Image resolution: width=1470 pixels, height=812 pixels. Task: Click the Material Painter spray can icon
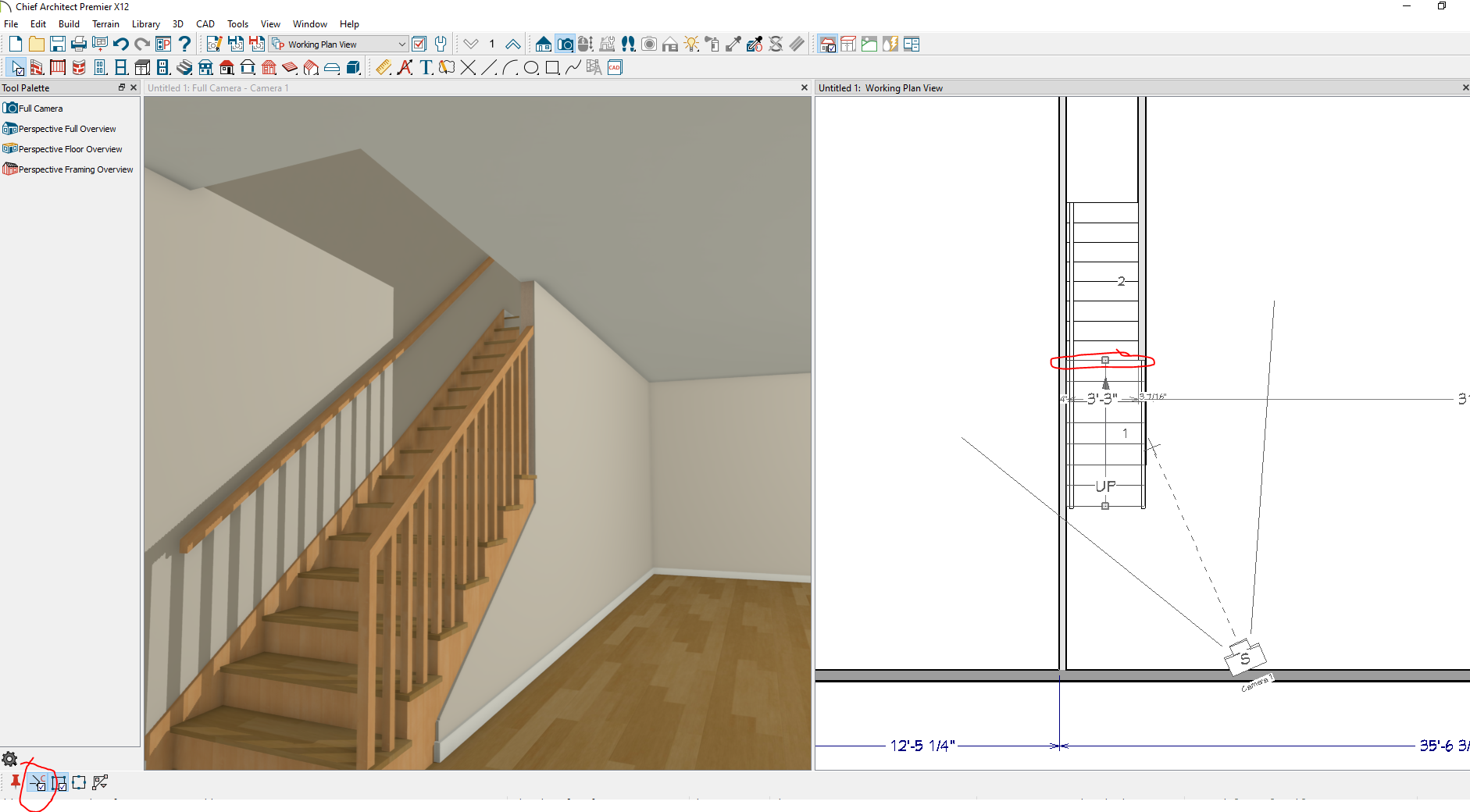pyautogui.click(x=712, y=45)
